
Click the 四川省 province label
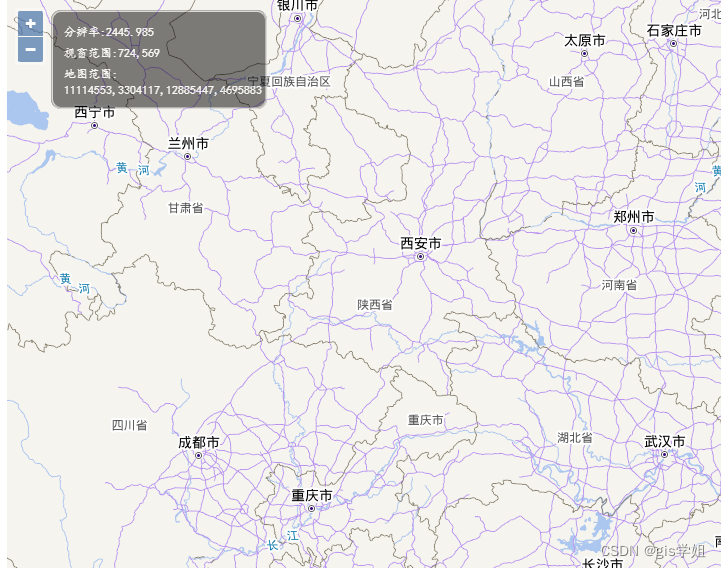[130, 425]
